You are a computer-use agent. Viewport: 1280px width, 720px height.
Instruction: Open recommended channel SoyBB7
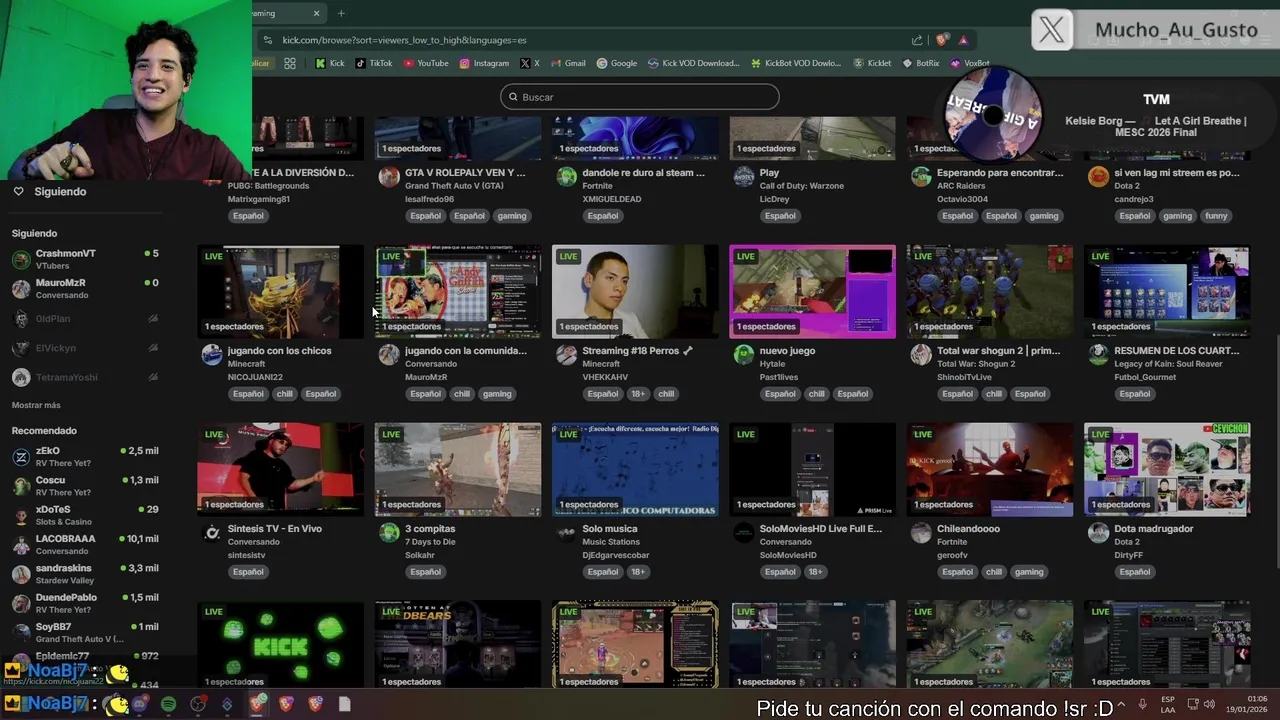click(x=85, y=632)
